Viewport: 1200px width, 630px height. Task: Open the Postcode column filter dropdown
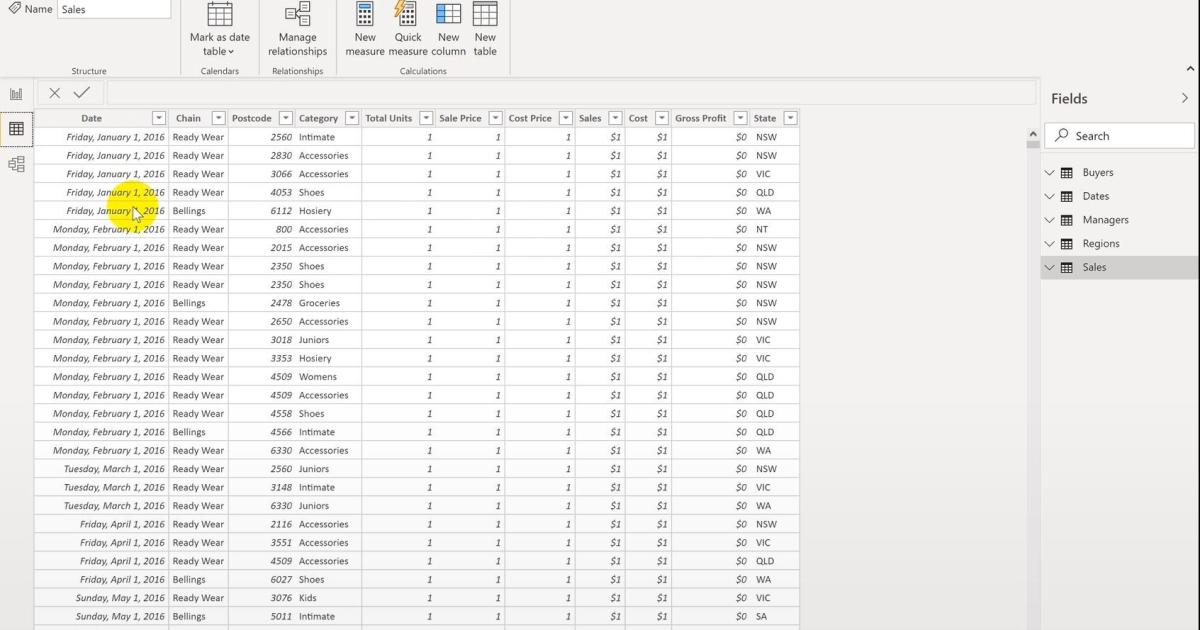(x=286, y=118)
